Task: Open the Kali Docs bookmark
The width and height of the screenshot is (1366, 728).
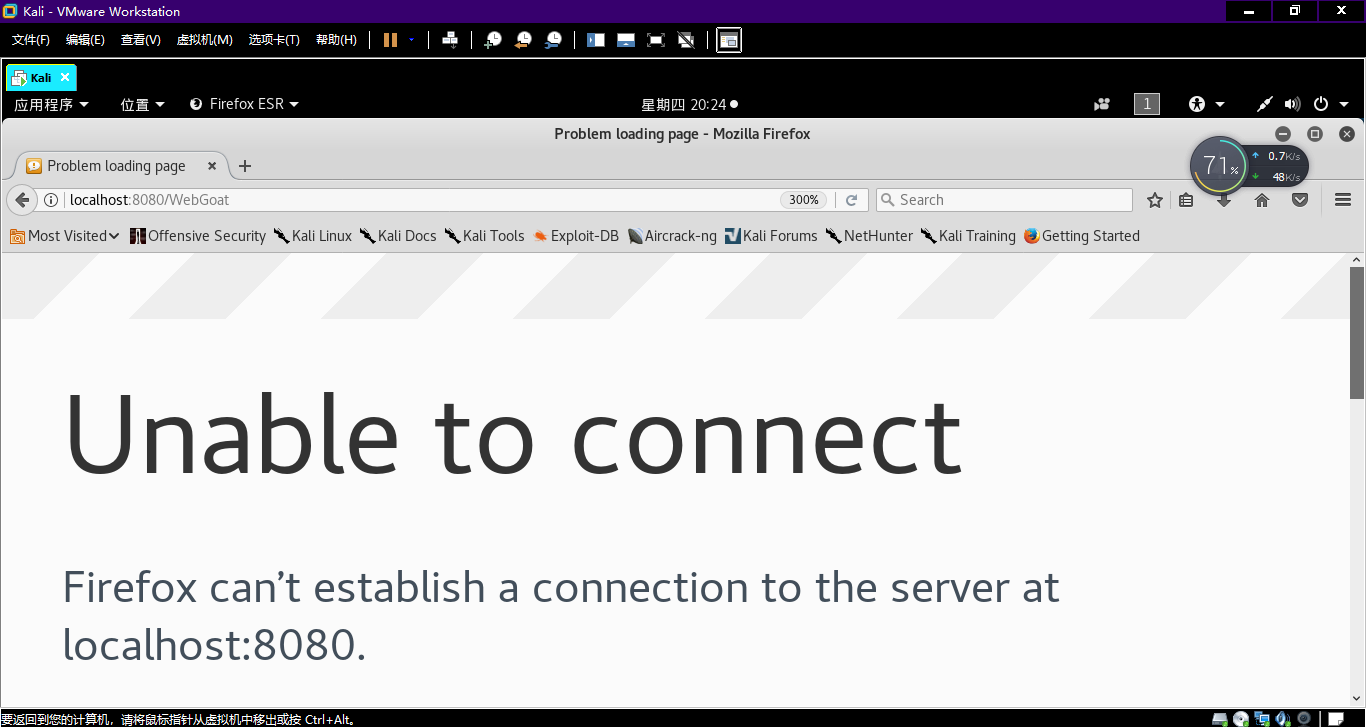Action: coord(398,236)
